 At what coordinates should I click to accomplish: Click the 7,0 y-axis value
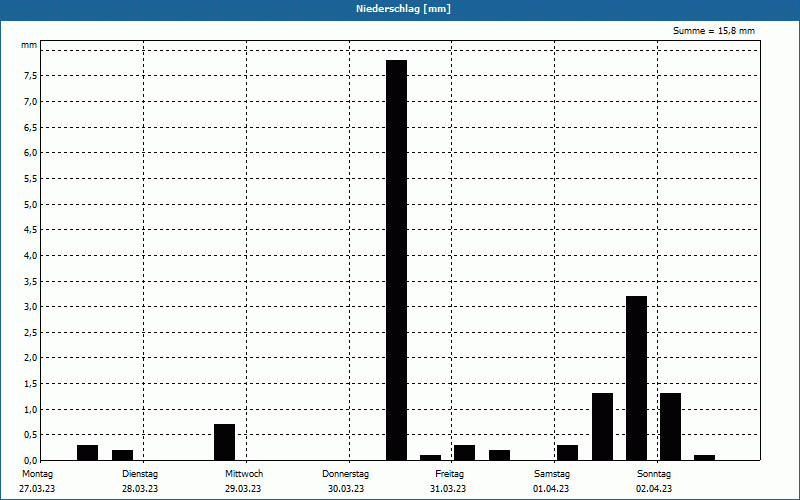(x=30, y=102)
